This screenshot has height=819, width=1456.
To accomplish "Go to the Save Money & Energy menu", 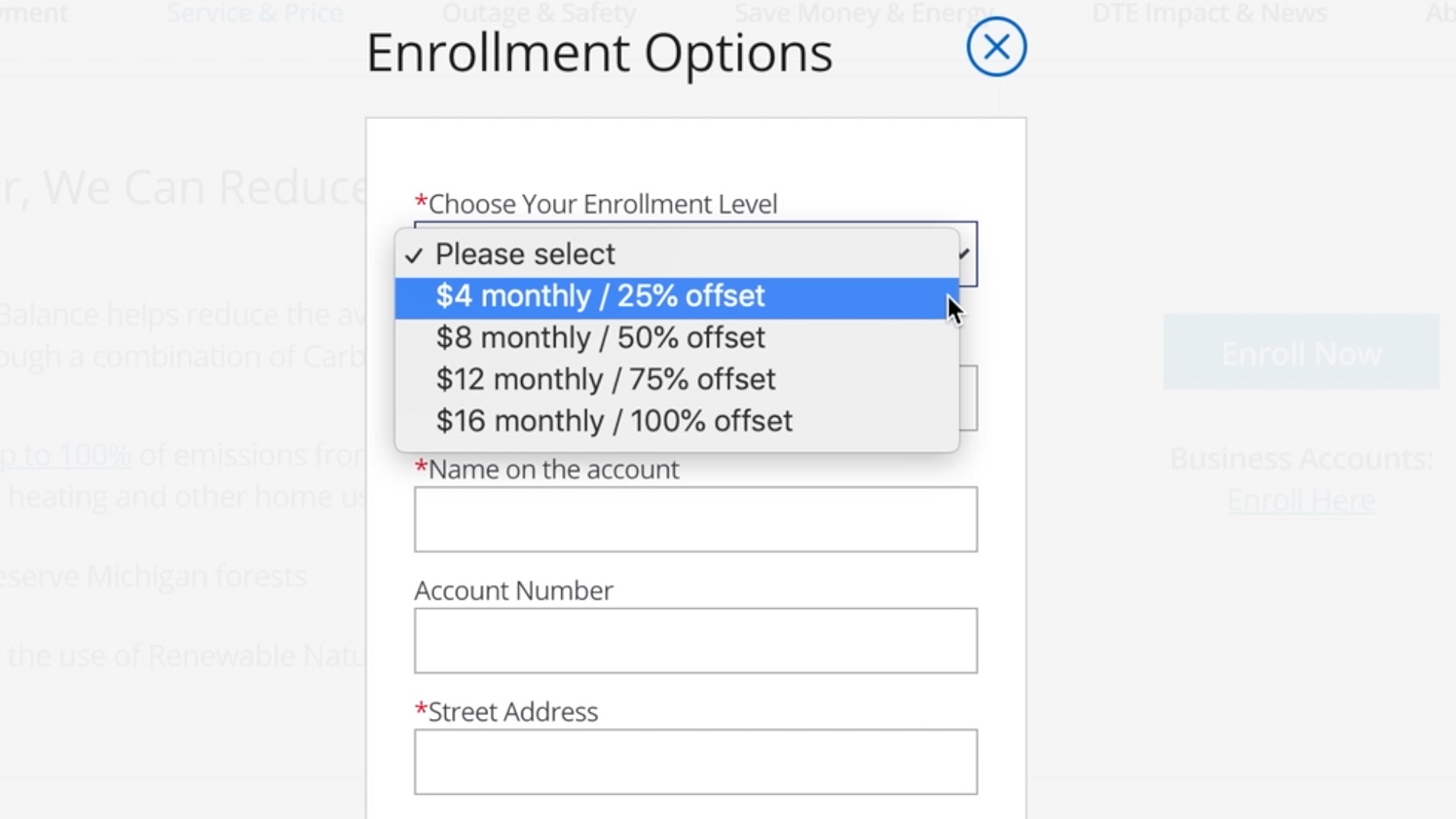I will pyautogui.click(x=864, y=13).
